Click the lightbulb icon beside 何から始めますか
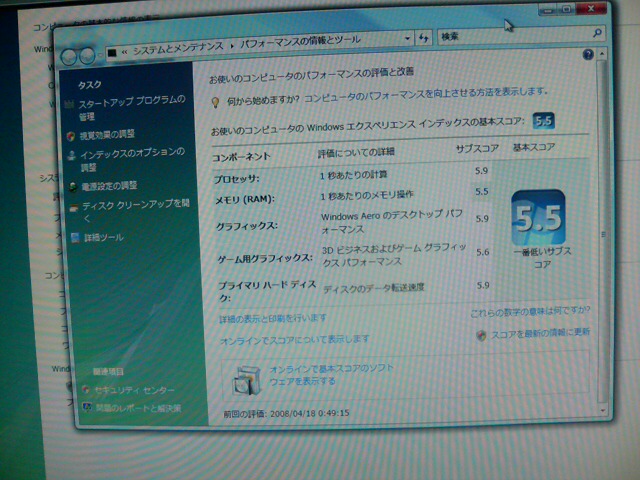The width and height of the screenshot is (640, 480). pyautogui.click(x=216, y=102)
